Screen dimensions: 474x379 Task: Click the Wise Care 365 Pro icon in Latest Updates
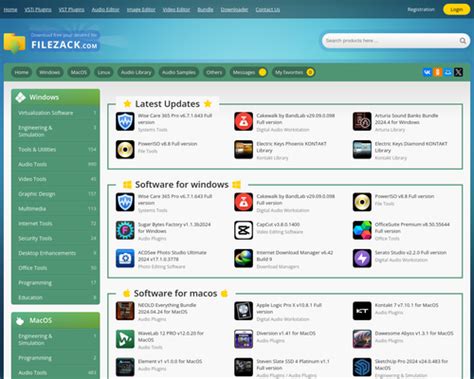coord(125,121)
